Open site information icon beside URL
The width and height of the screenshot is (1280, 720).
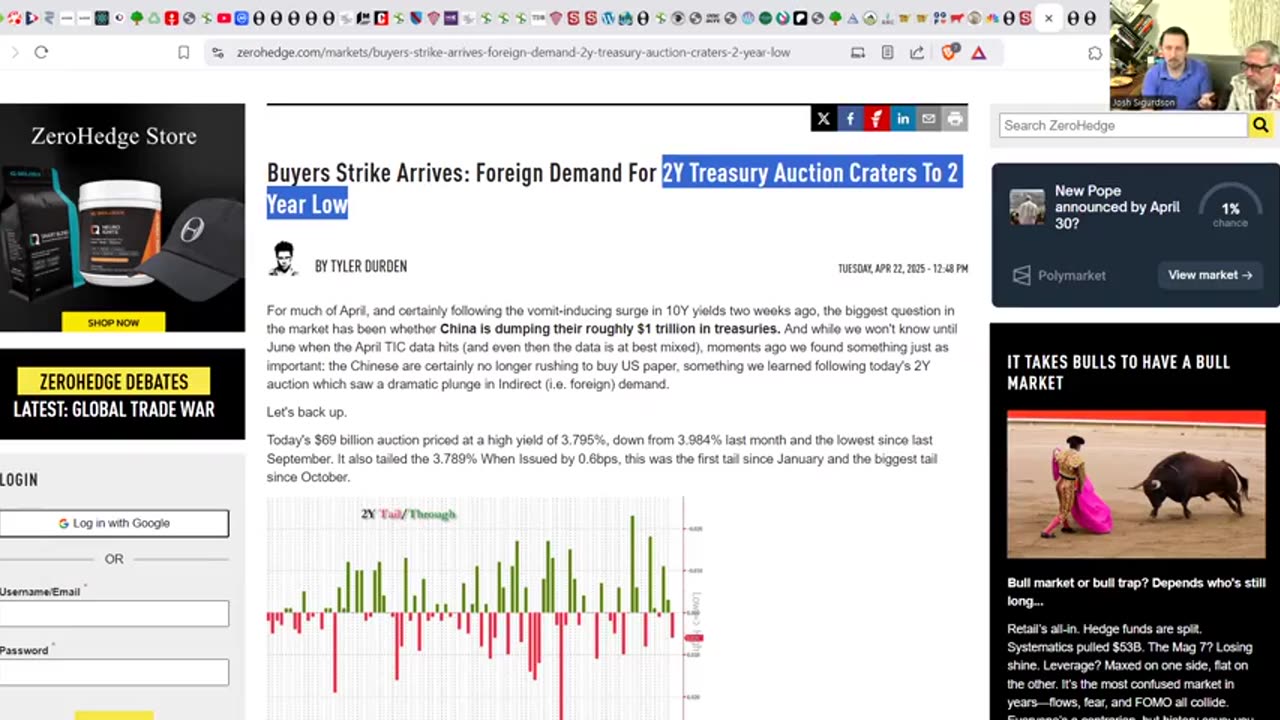click(x=218, y=52)
